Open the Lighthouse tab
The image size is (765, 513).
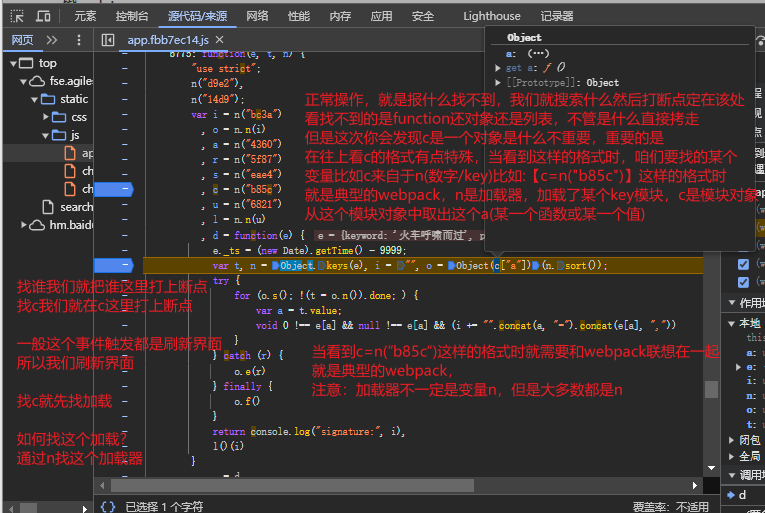point(492,16)
